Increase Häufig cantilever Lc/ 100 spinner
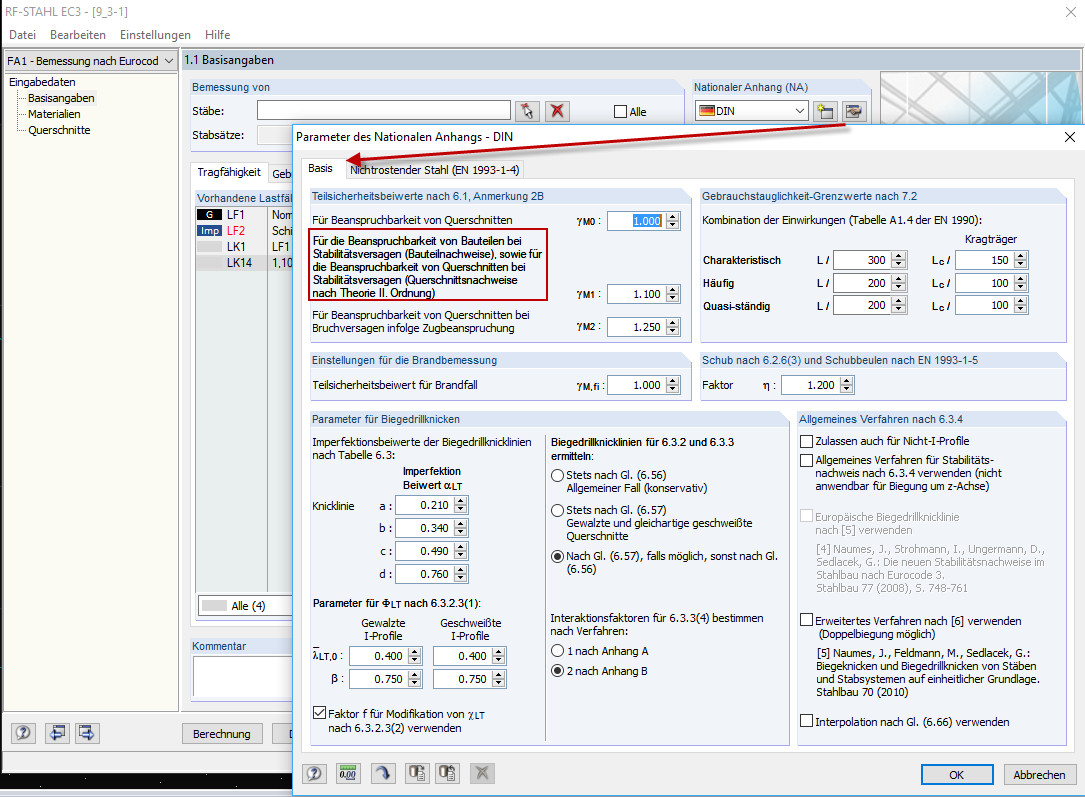The image size is (1085, 797). [1021, 279]
